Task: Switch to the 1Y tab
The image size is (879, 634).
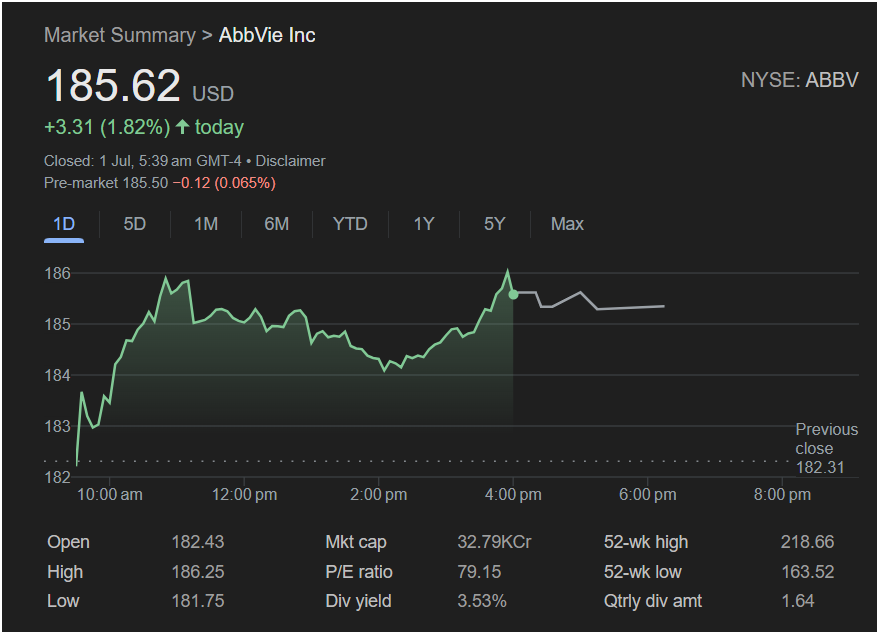Action: tap(424, 224)
